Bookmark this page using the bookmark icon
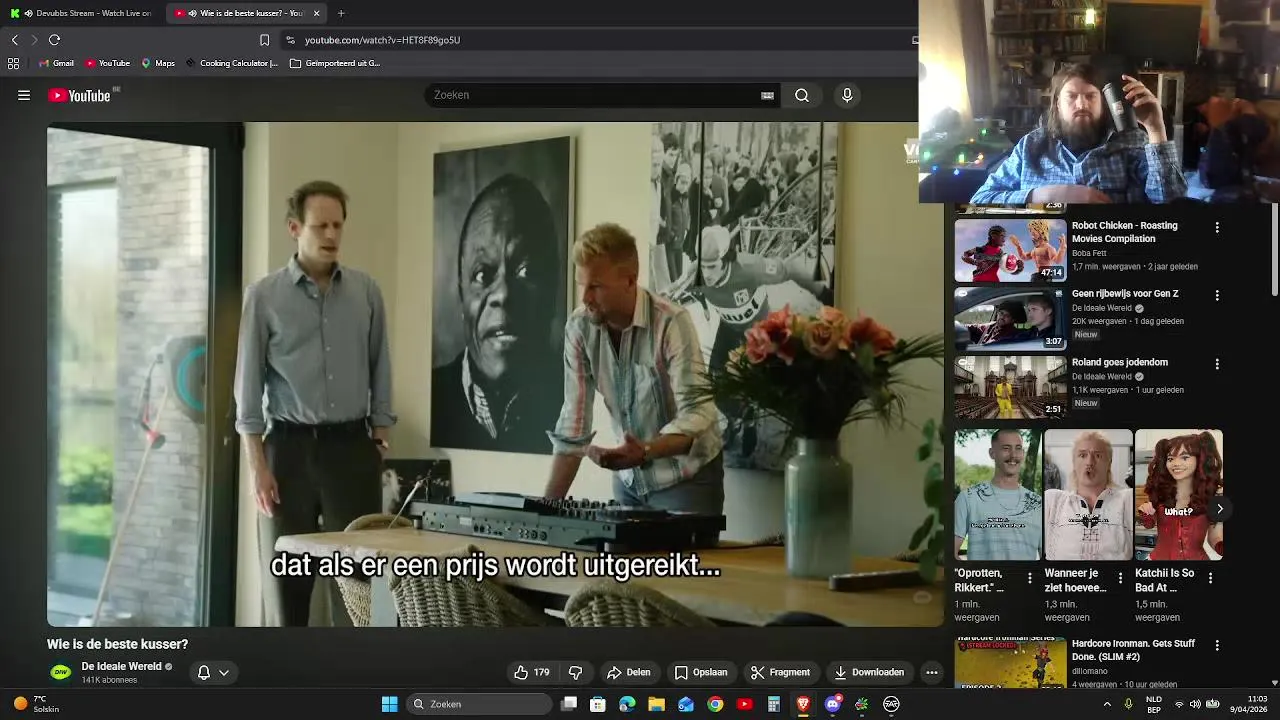The height and width of the screenshot is (720, 1280). (x=264, y=40)
